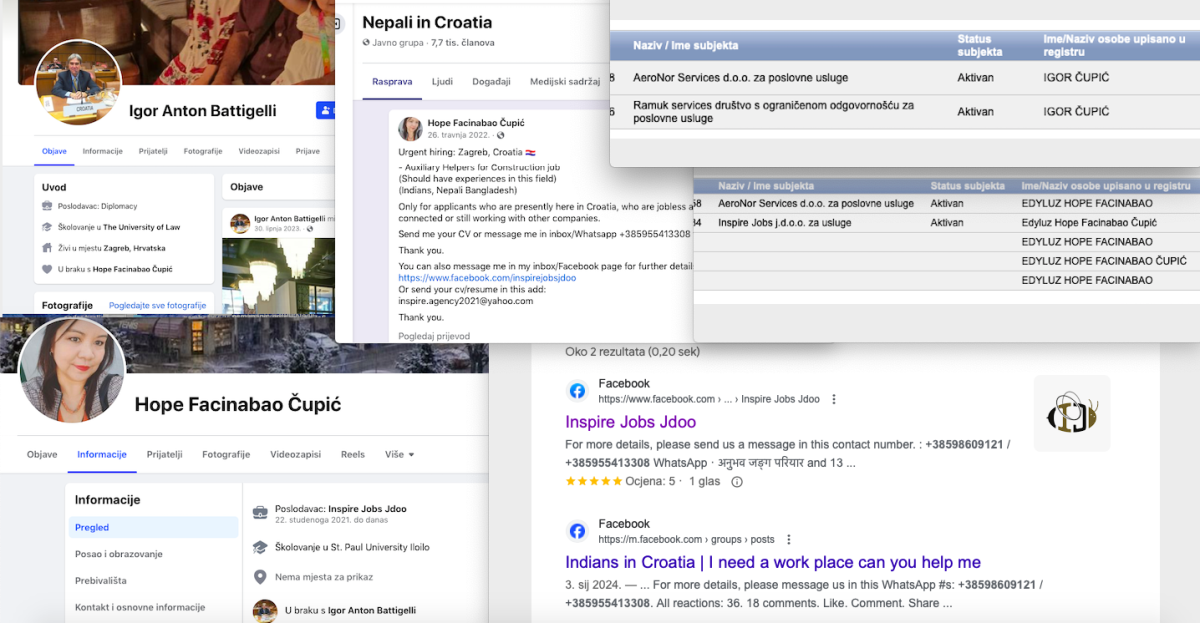Screen dimensions: 1200x623
Task: Click the globe icon beside Javno grupa
Action: (x=366, y=43)
